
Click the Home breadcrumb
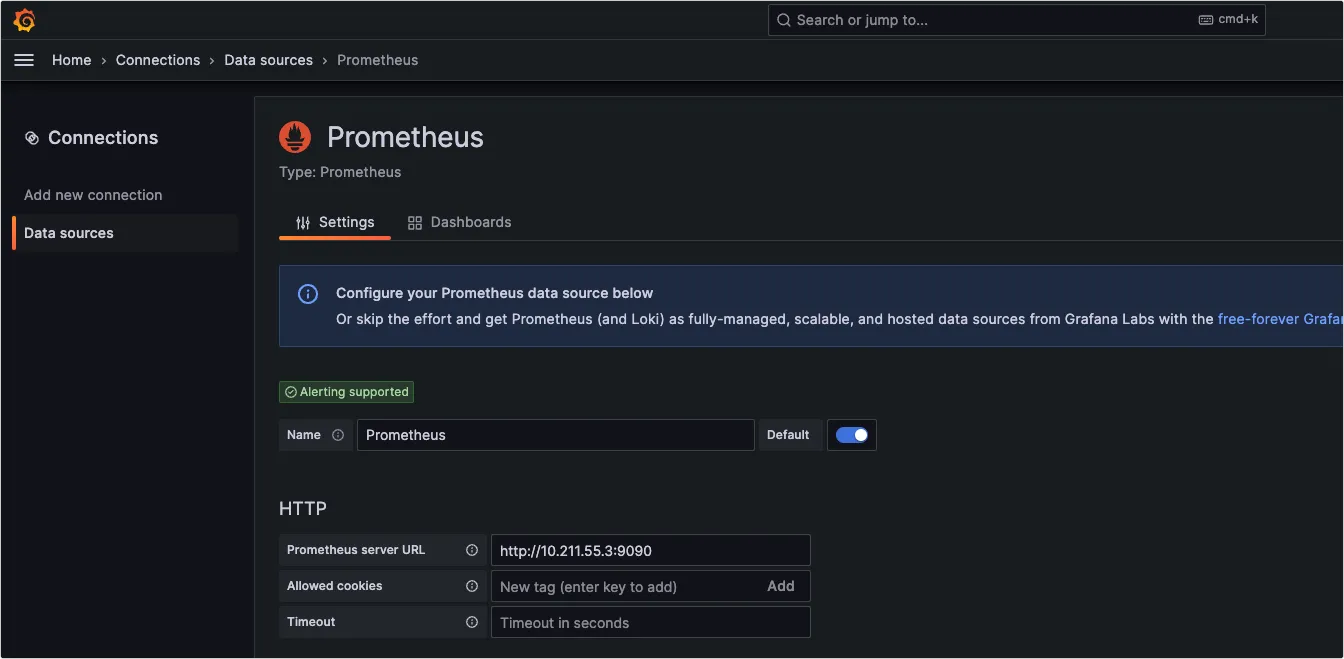72,60
